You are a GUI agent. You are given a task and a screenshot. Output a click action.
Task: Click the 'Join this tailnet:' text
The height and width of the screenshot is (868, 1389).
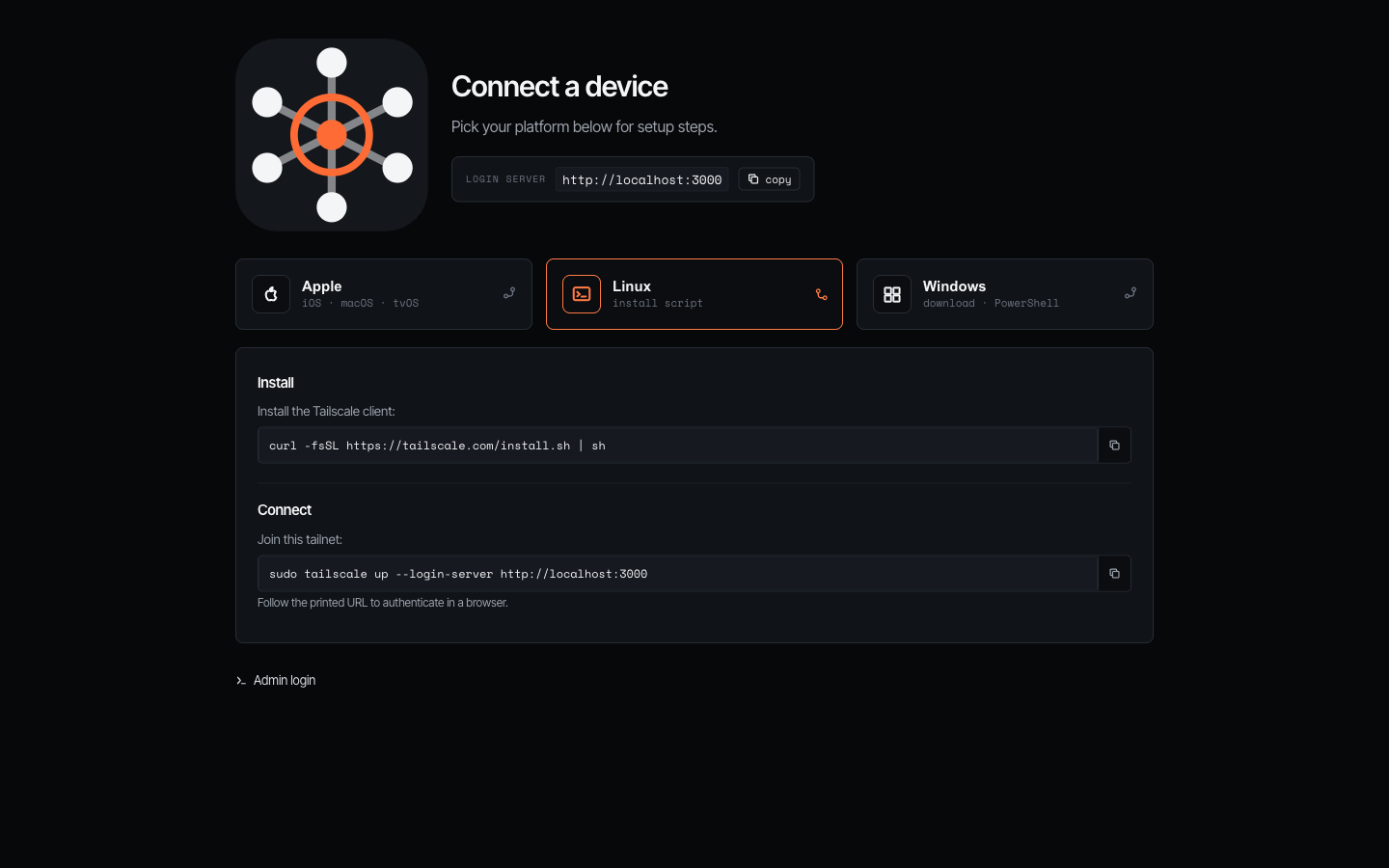click(x=300, y=540)
